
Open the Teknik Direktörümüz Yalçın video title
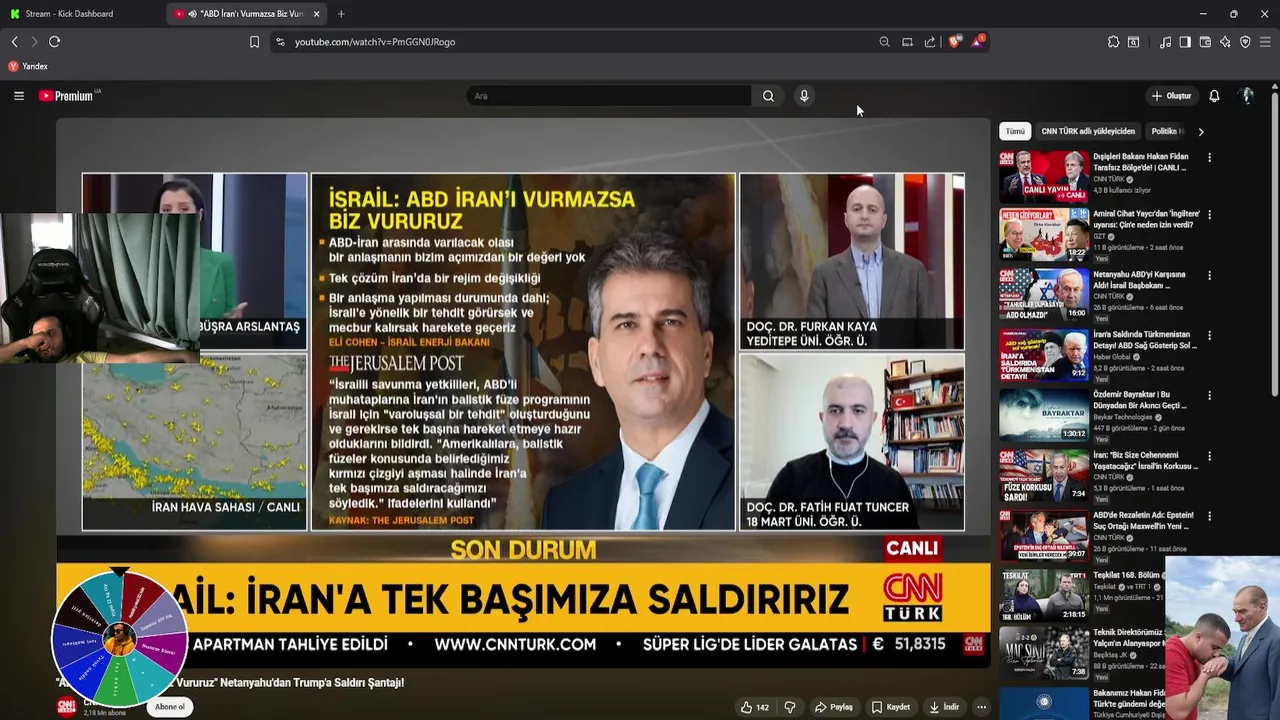click(1129, 638)
